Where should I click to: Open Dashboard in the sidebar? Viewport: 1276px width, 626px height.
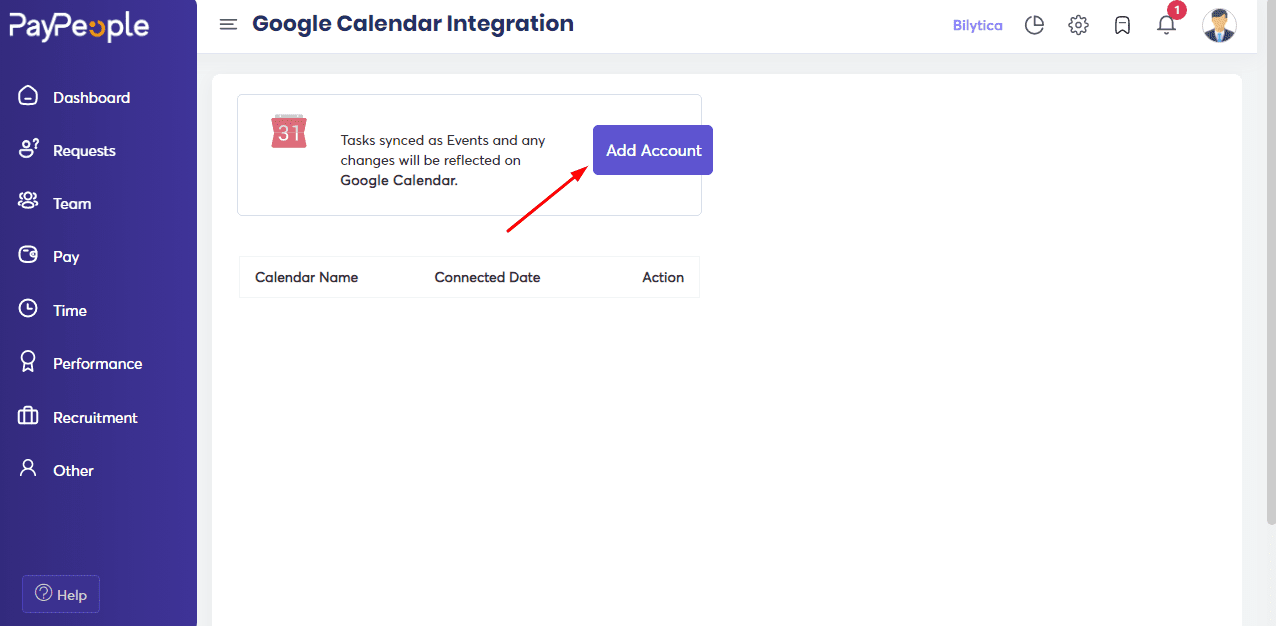tap(91, 97)
